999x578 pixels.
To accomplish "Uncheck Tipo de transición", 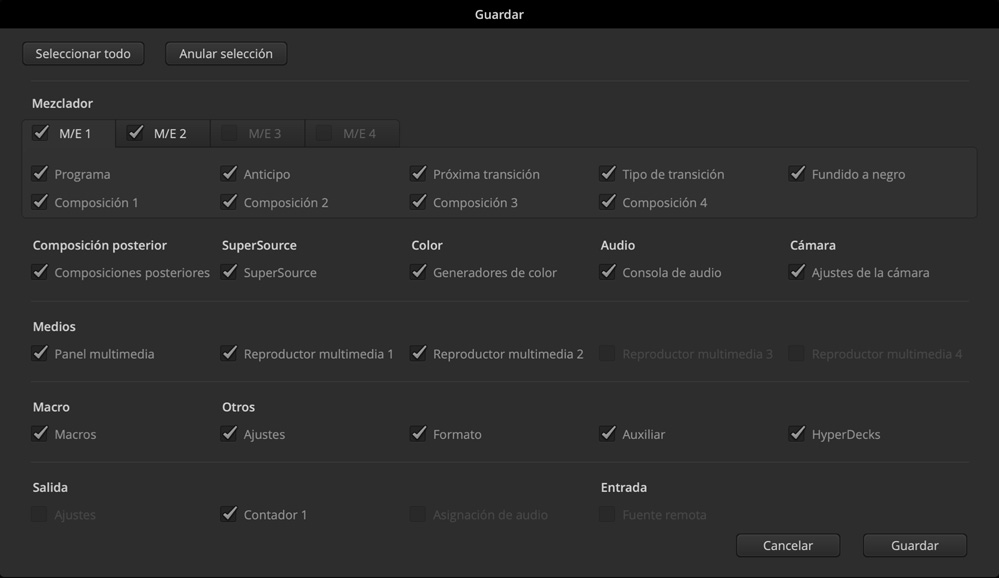I will [607, 174].
